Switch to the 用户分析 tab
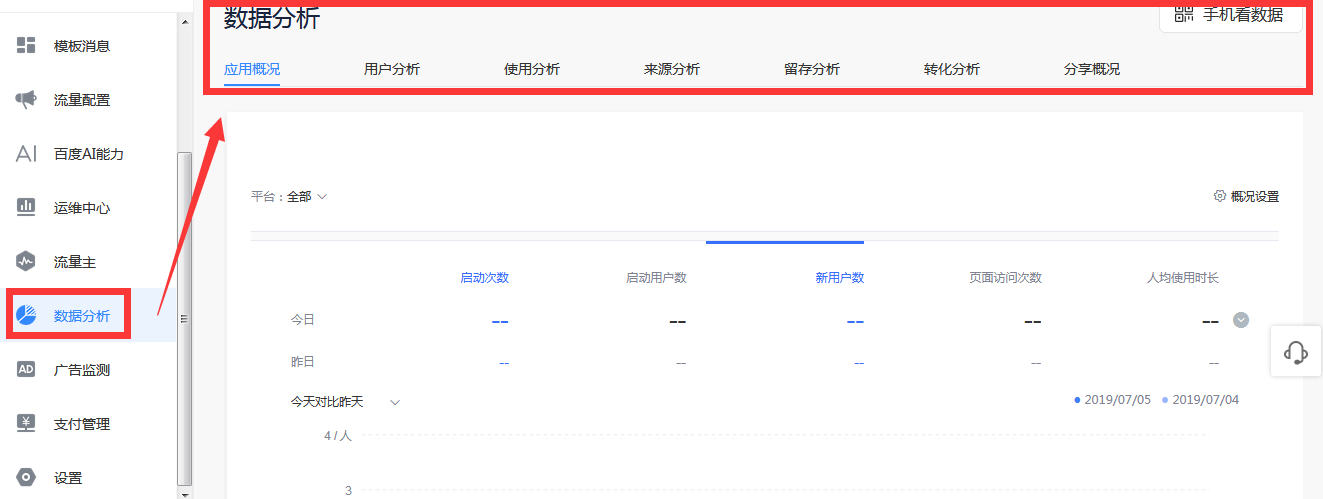Screen dimensions: 1323x499 click(x=392, y=69)
